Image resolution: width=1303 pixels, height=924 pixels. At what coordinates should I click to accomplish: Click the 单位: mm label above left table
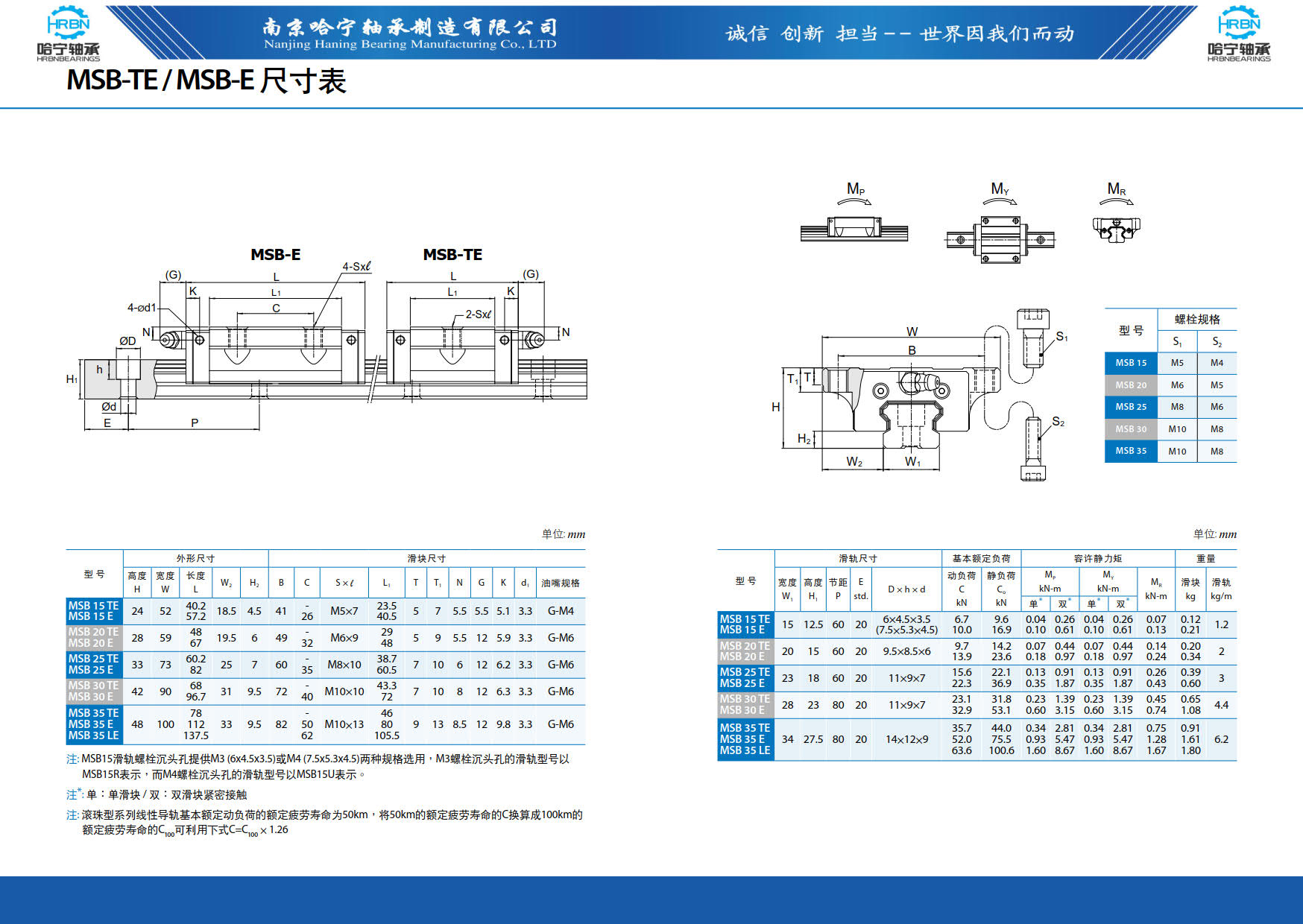point(564,534)
